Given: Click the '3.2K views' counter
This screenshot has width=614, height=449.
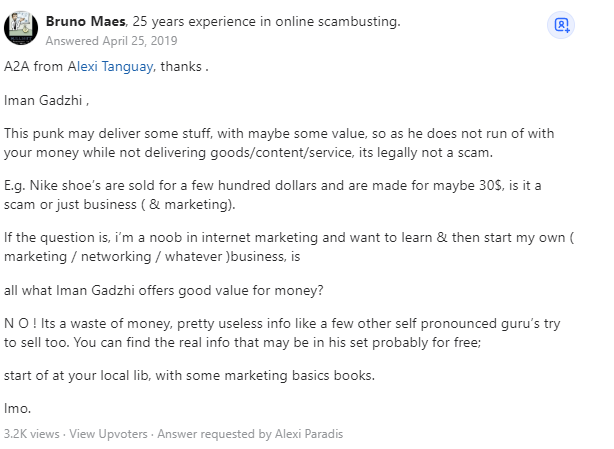Looking at the screenshot, I should click(32, 434).
